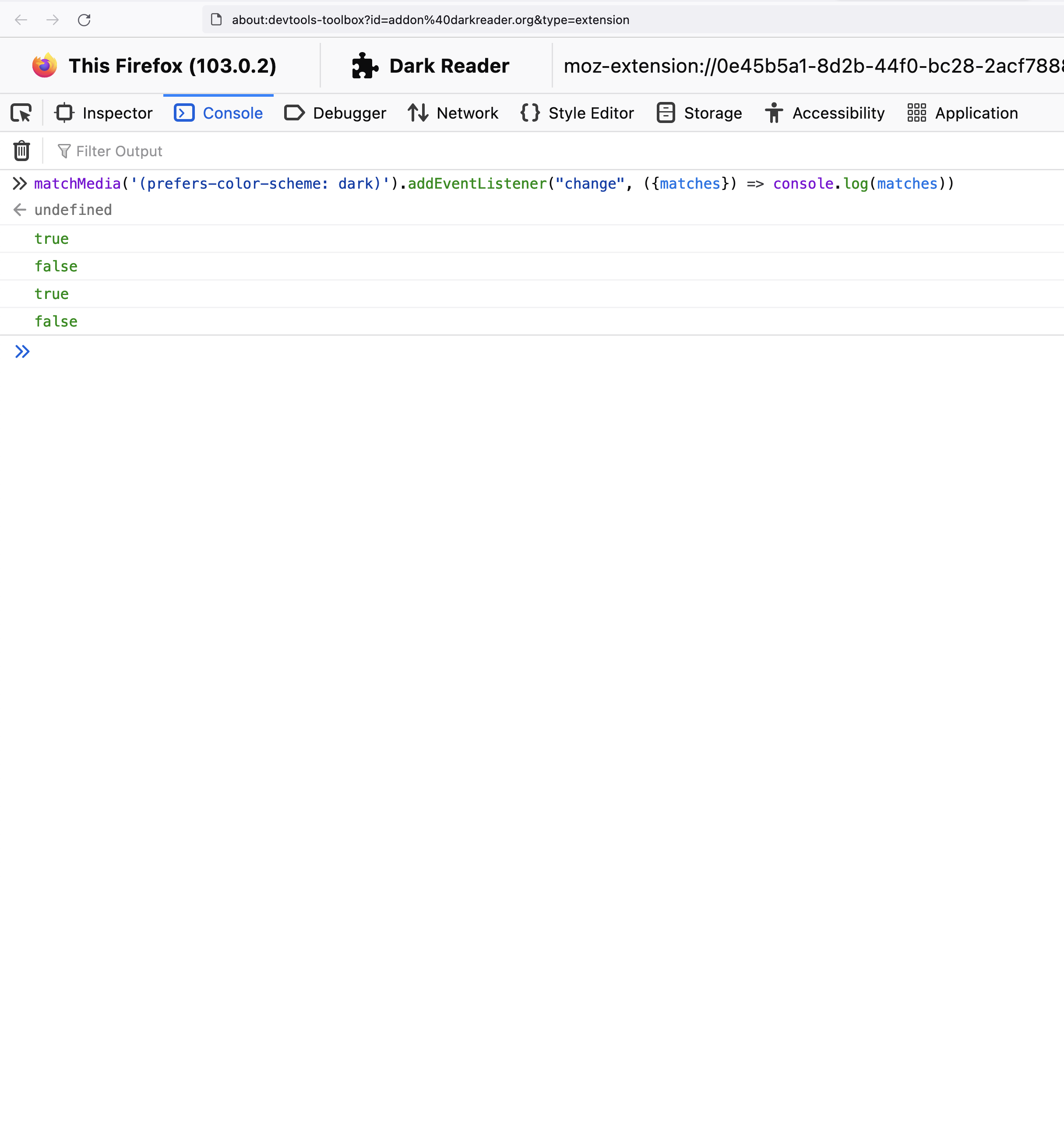Switch to the Console tab
The height and width of the screenshot is (1138, 1064).
[218, 113]
